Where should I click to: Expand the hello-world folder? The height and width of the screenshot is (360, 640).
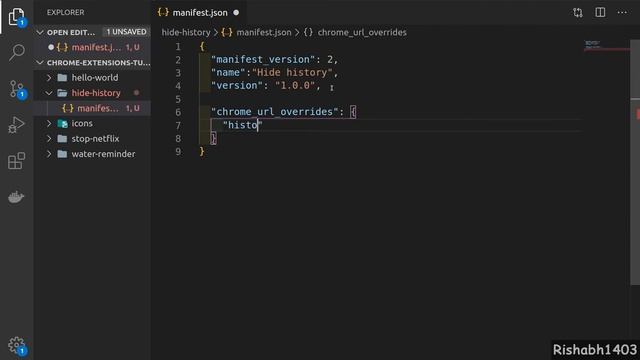(x=49, y=78)
